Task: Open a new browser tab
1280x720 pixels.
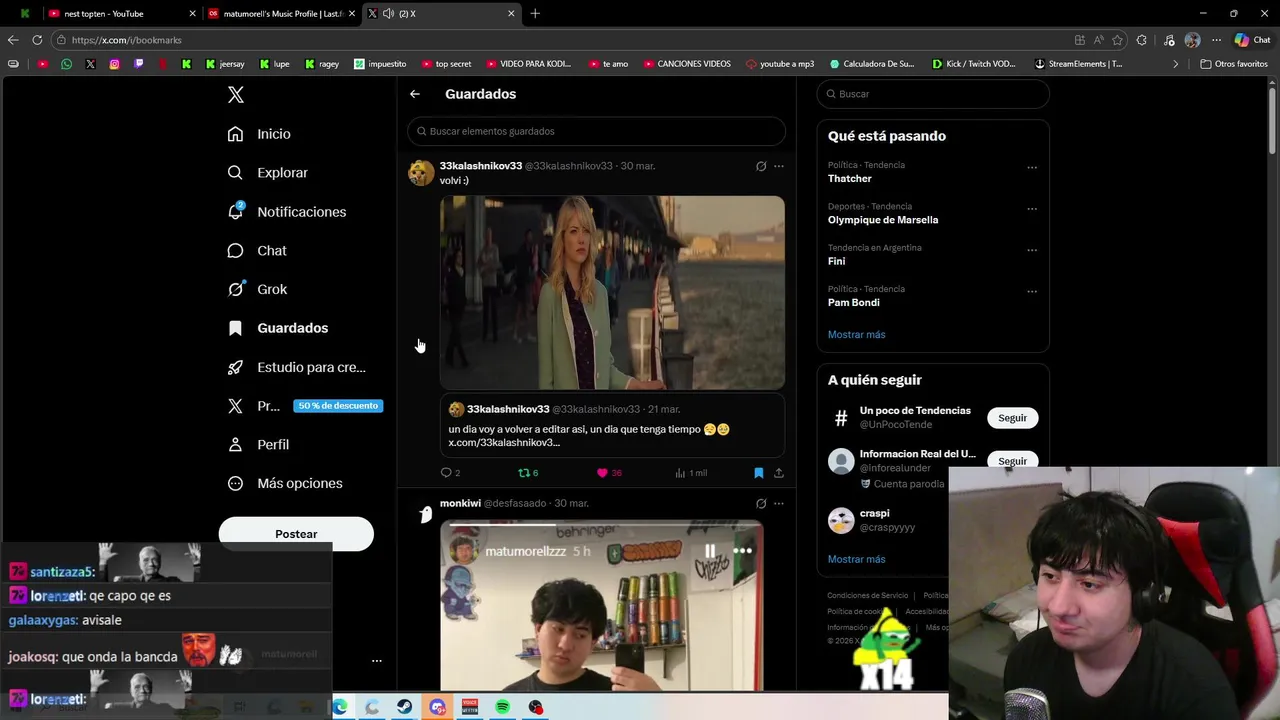Action: [535, 14]
